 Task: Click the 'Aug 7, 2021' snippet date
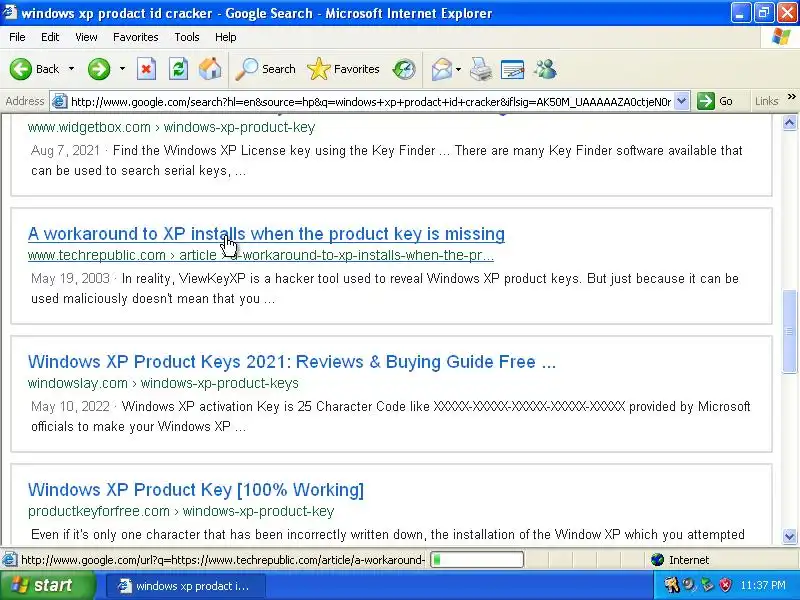65,151
